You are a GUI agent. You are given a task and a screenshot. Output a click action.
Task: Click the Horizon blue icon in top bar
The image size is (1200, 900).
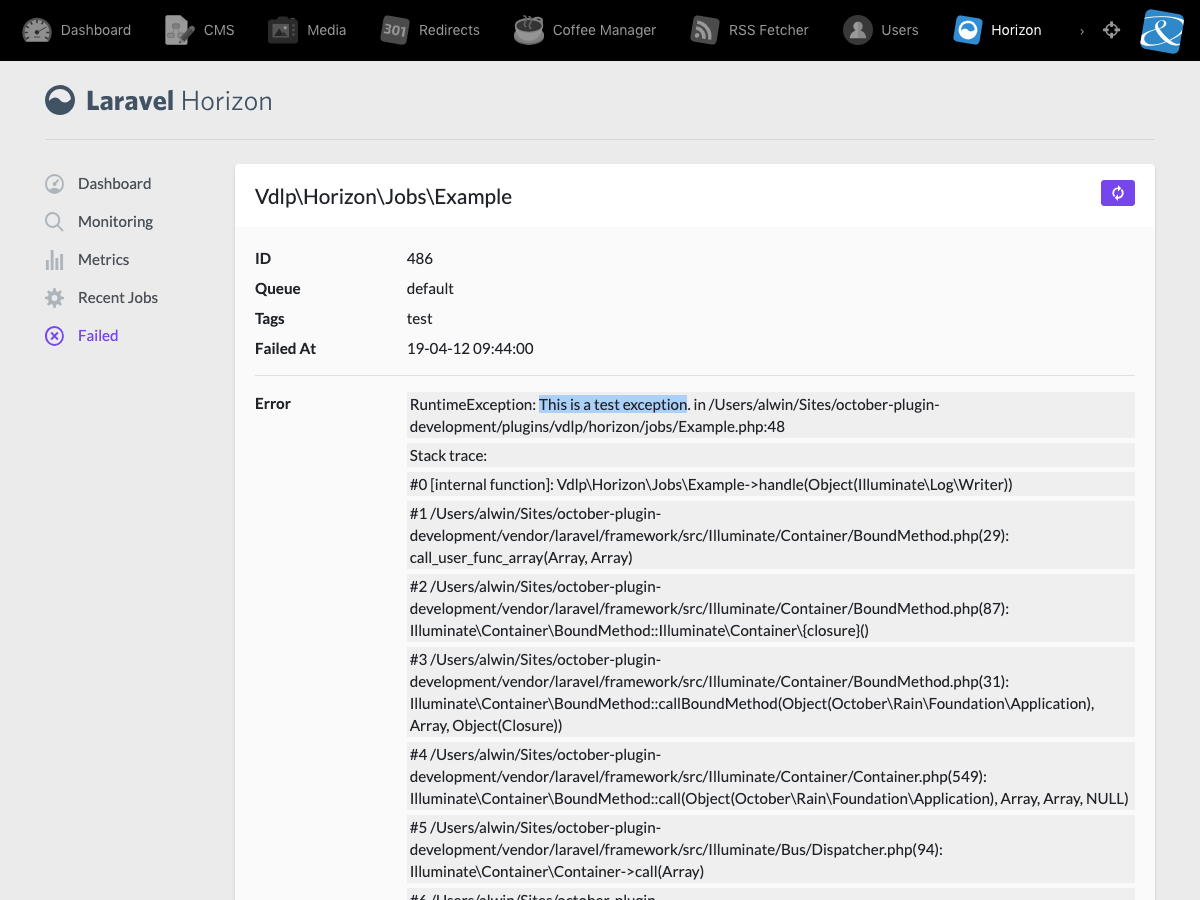click(x=968, y=30)
